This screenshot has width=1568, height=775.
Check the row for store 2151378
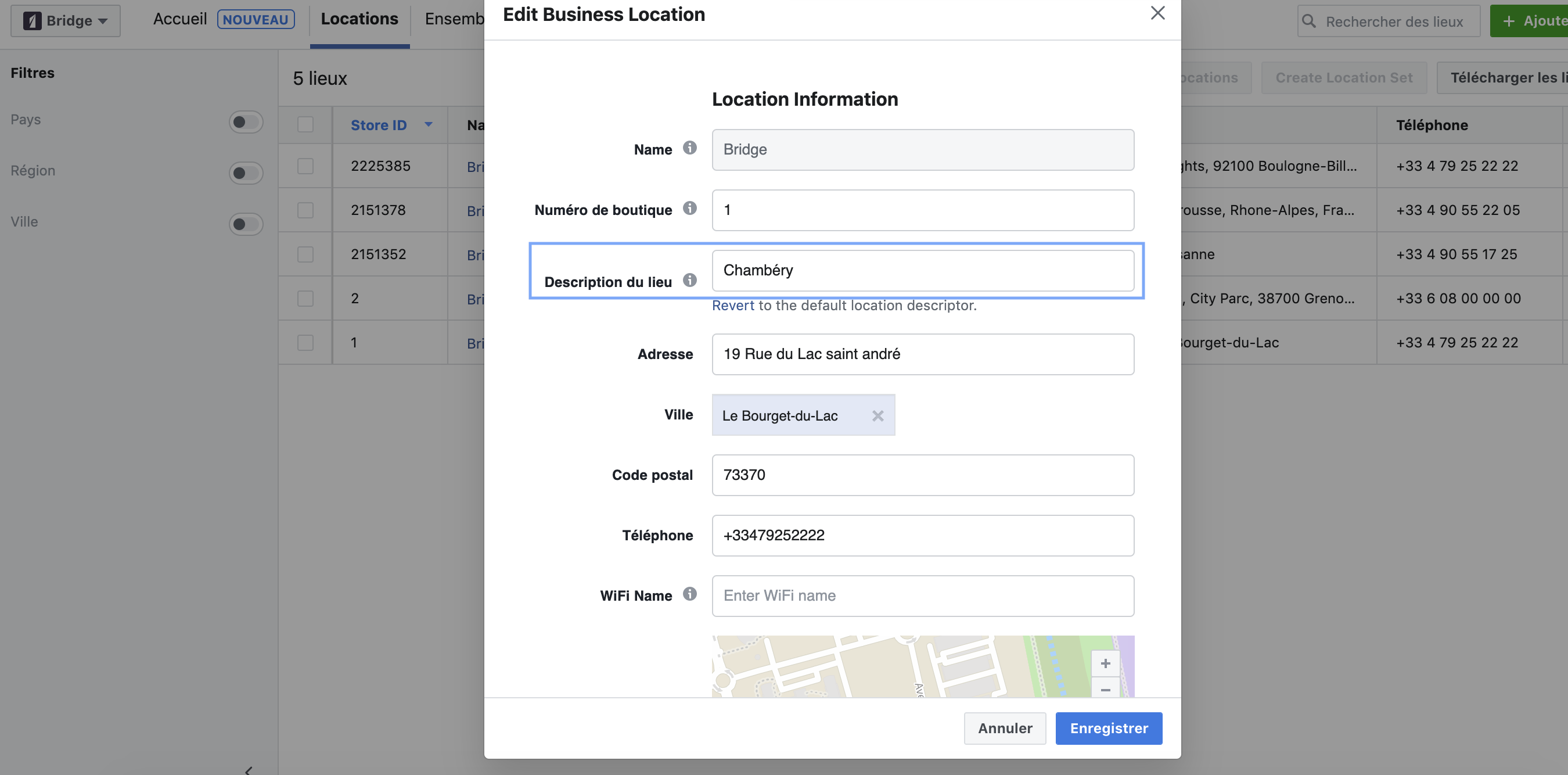tap(305, 210)
